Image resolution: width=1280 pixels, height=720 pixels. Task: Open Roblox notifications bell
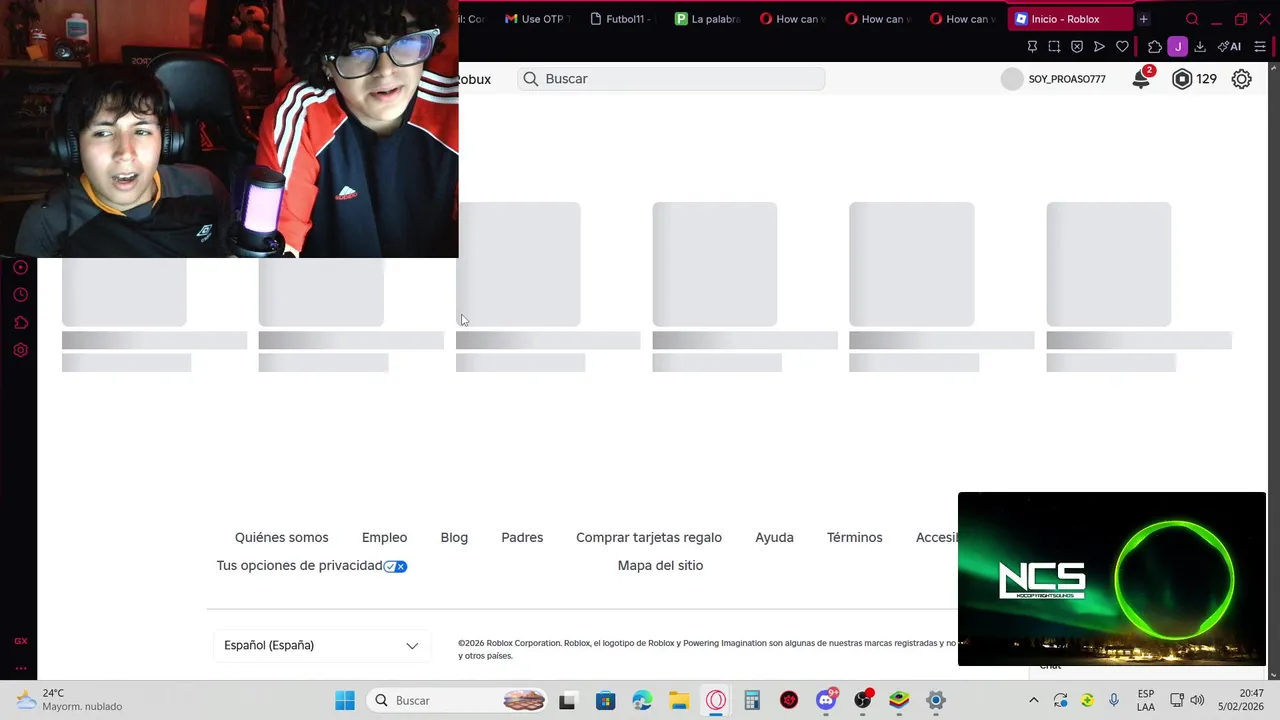[1141, 79]
